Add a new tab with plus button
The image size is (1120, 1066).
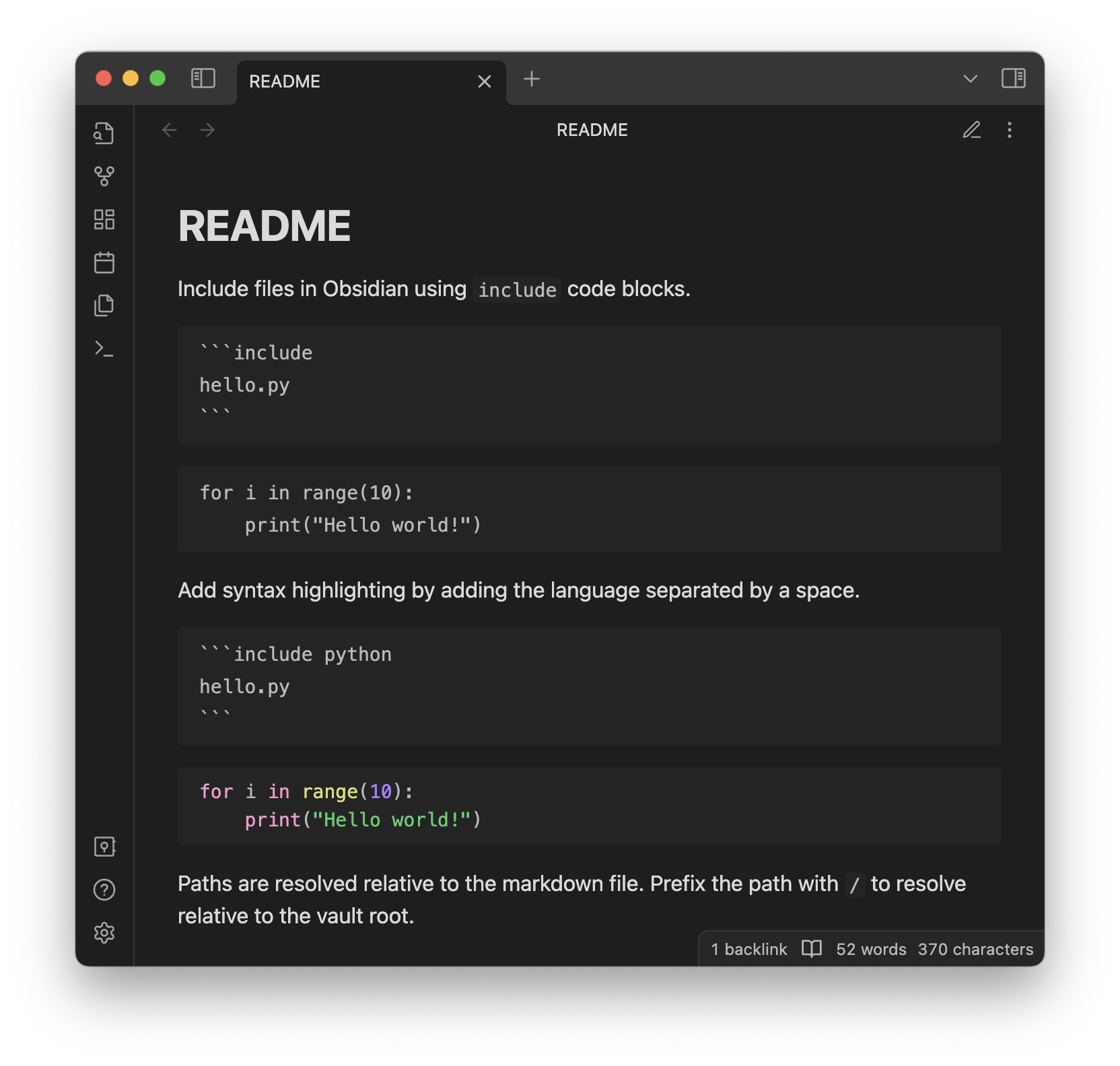click(x=532, y=79)
